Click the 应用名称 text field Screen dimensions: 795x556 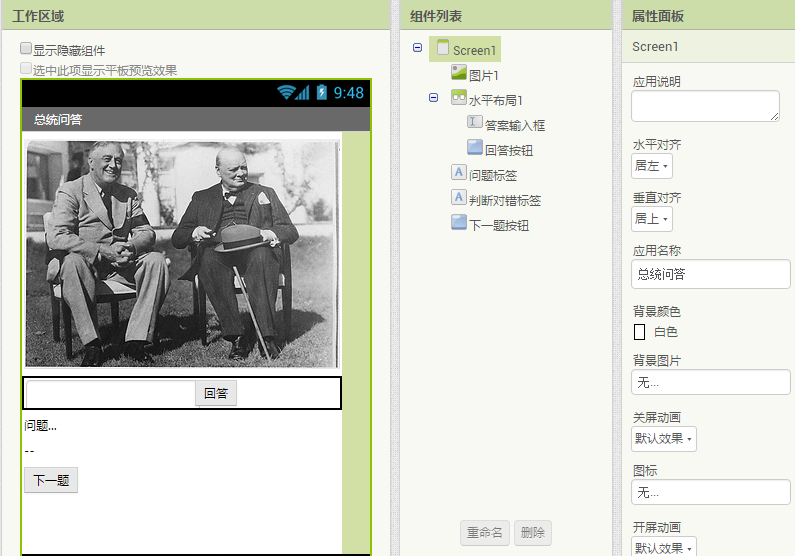710,274
